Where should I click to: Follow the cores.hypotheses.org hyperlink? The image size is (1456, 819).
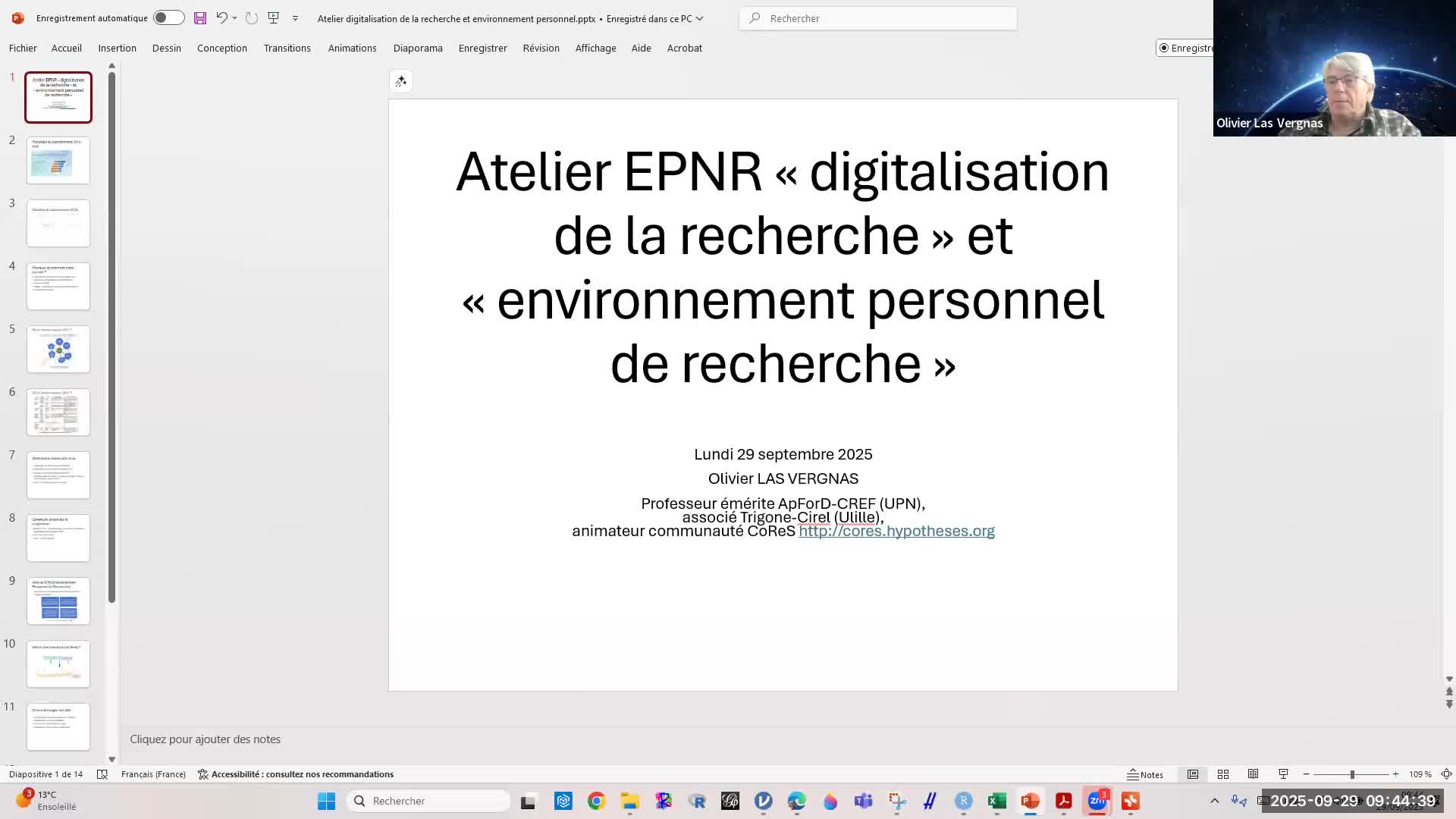pyautogui.click(x=896, y=531)
